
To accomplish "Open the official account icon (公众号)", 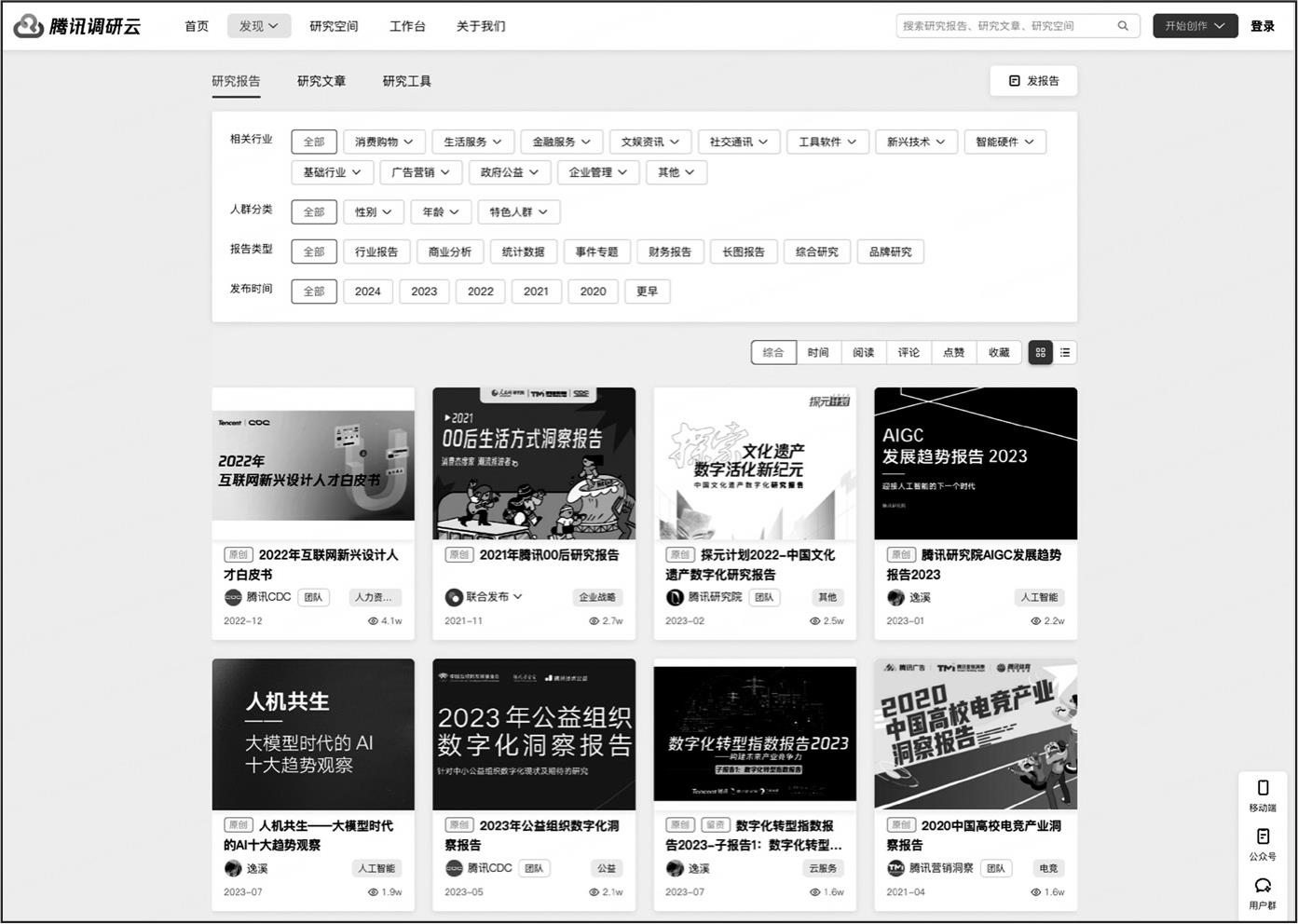I will [x=1263, y=836].
